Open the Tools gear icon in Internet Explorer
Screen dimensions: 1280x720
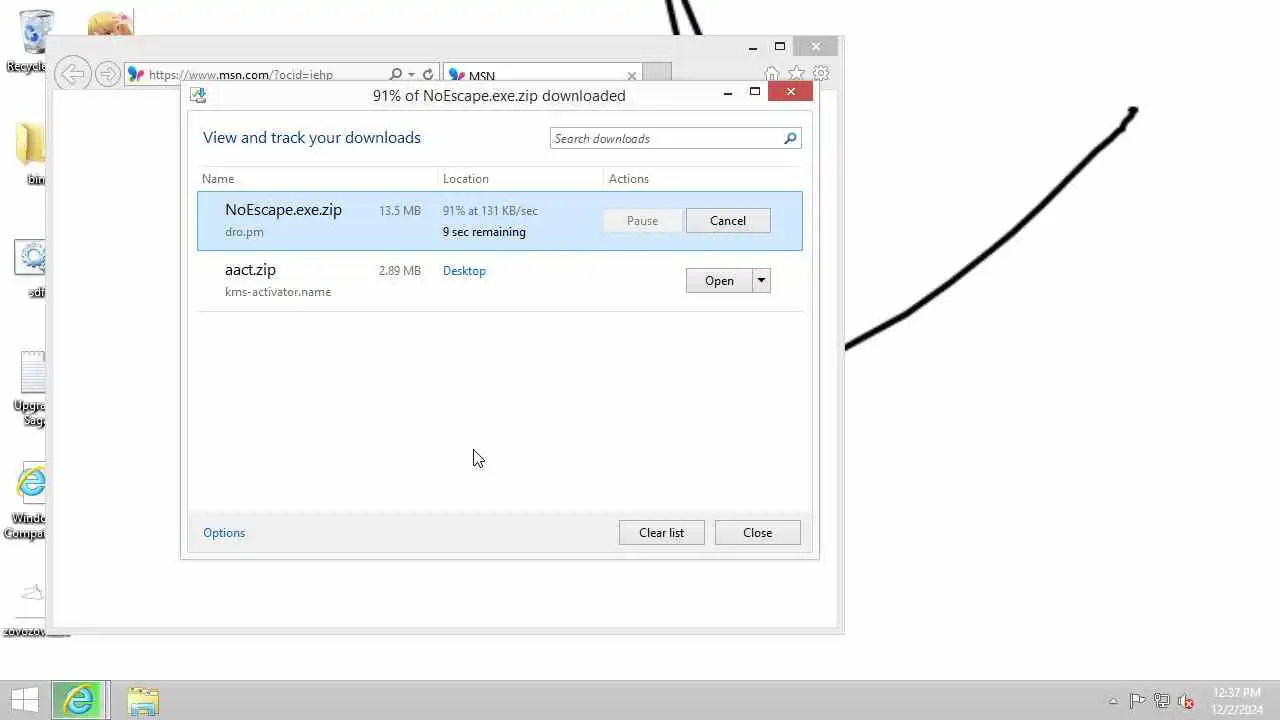821,73
